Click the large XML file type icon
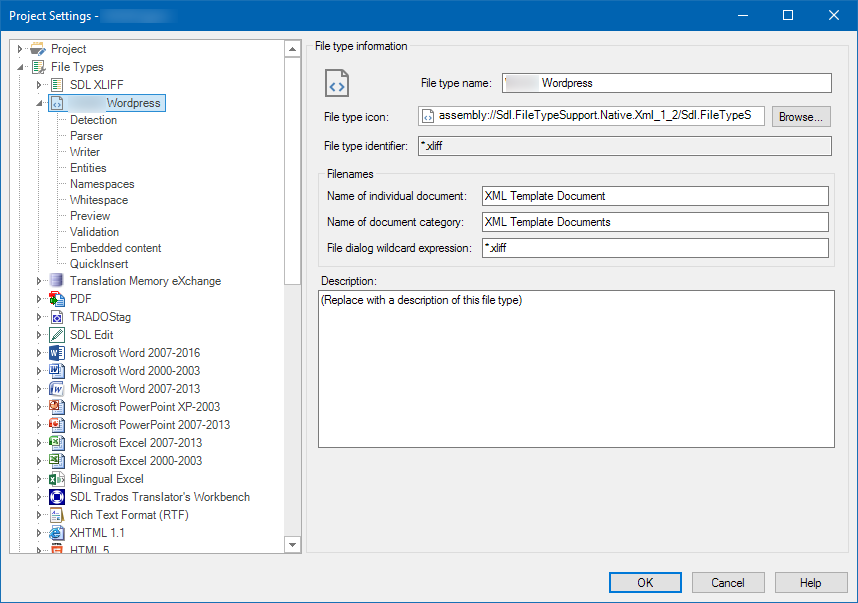 pos(337,83)
